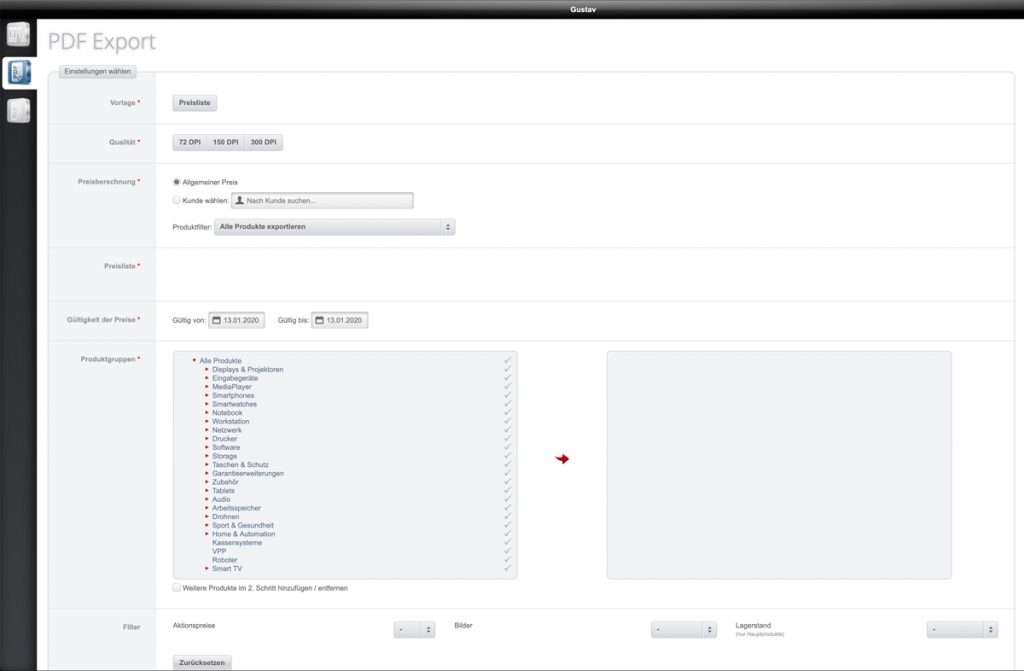
Task: Click the Zurücksetzen button
Action: (202, 662)
